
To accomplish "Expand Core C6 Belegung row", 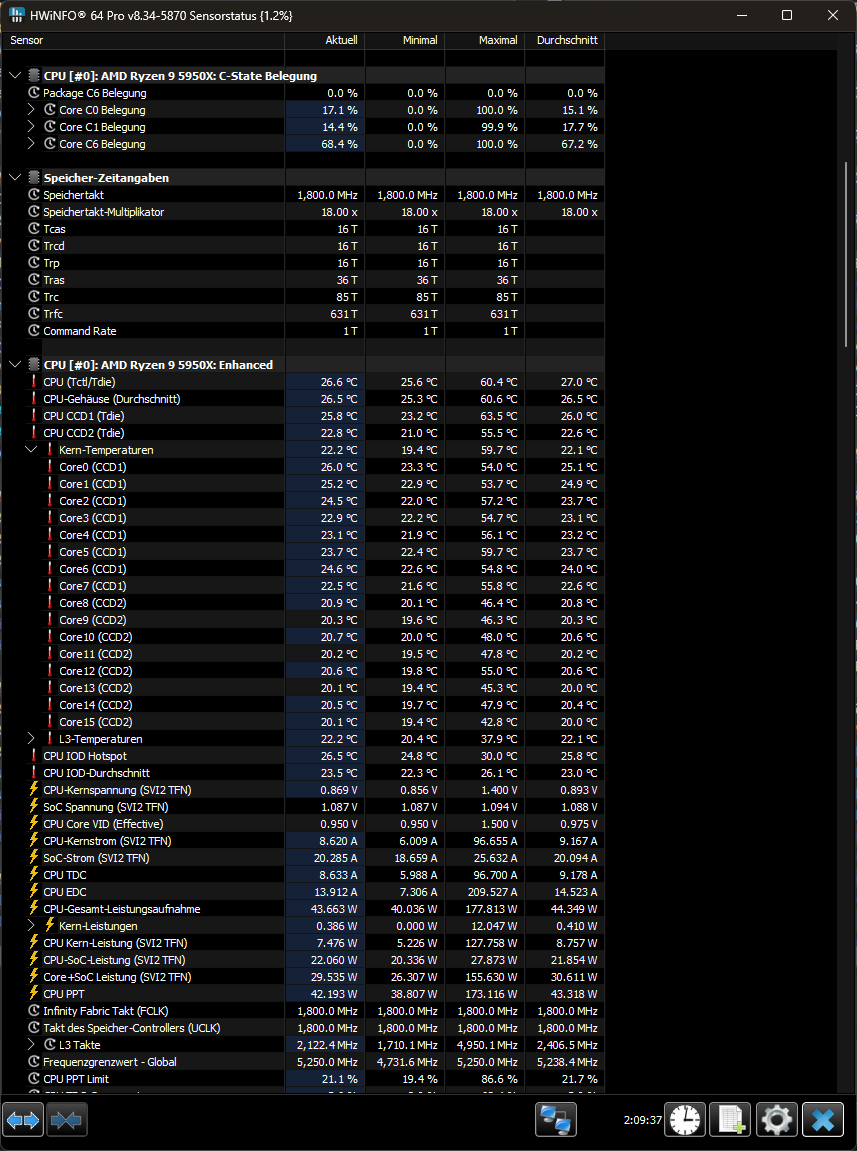I will pos(31,144).
